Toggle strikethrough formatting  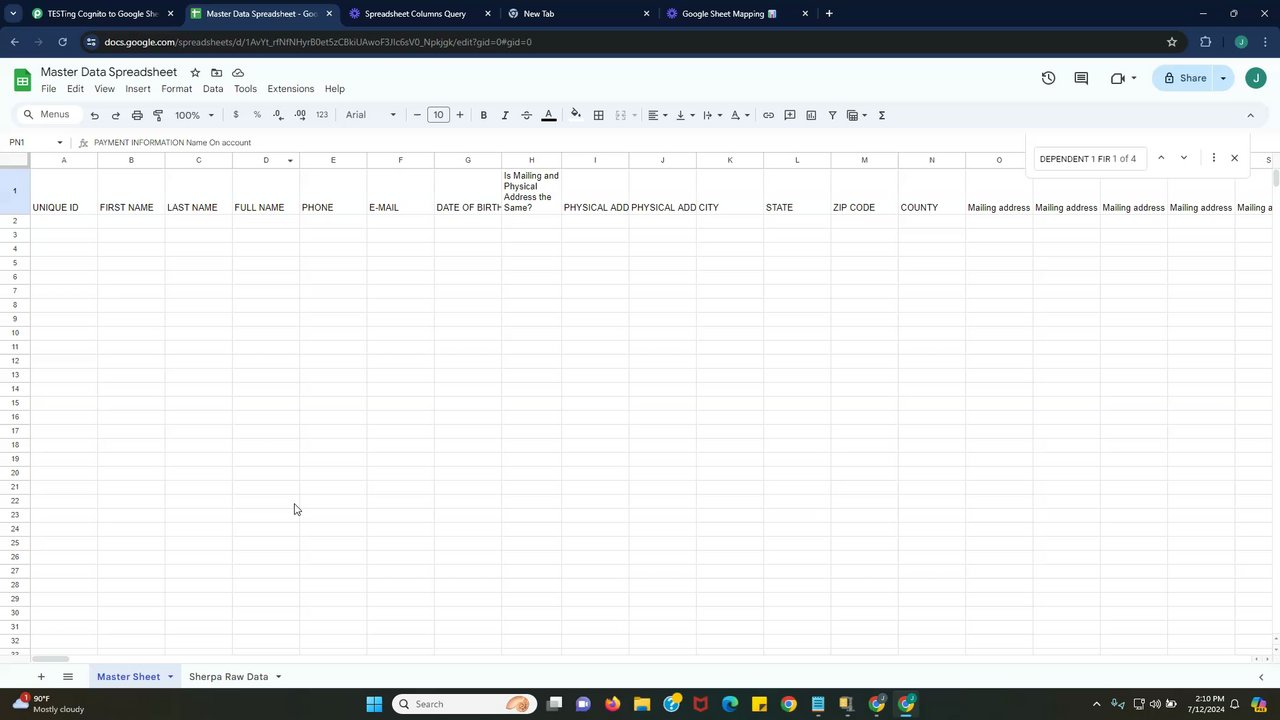[x=526, y=115]
